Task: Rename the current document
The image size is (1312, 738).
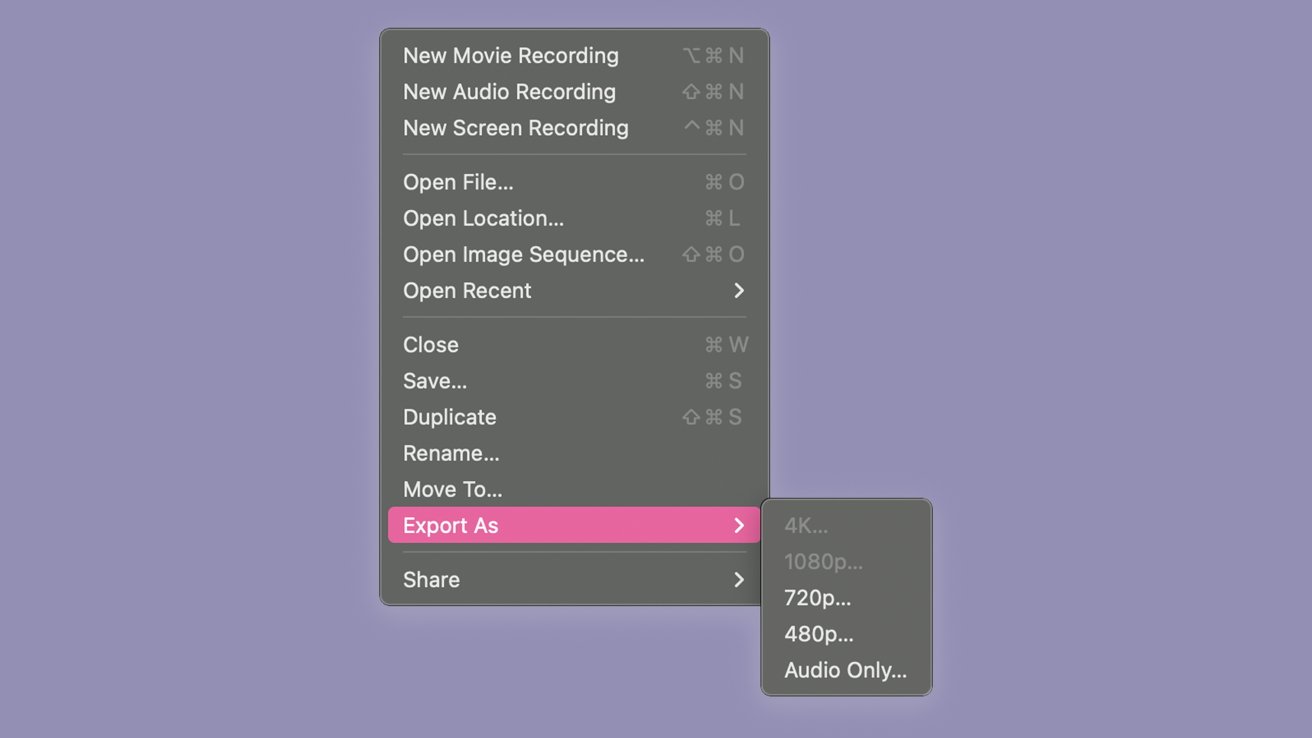Action: (451, 453)
